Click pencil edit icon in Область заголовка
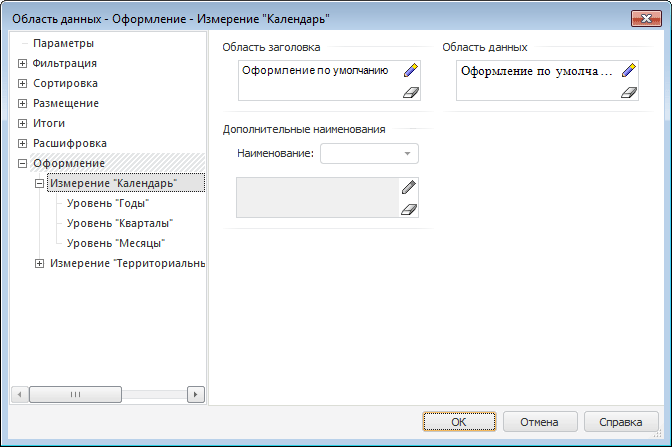 (410, 71)
